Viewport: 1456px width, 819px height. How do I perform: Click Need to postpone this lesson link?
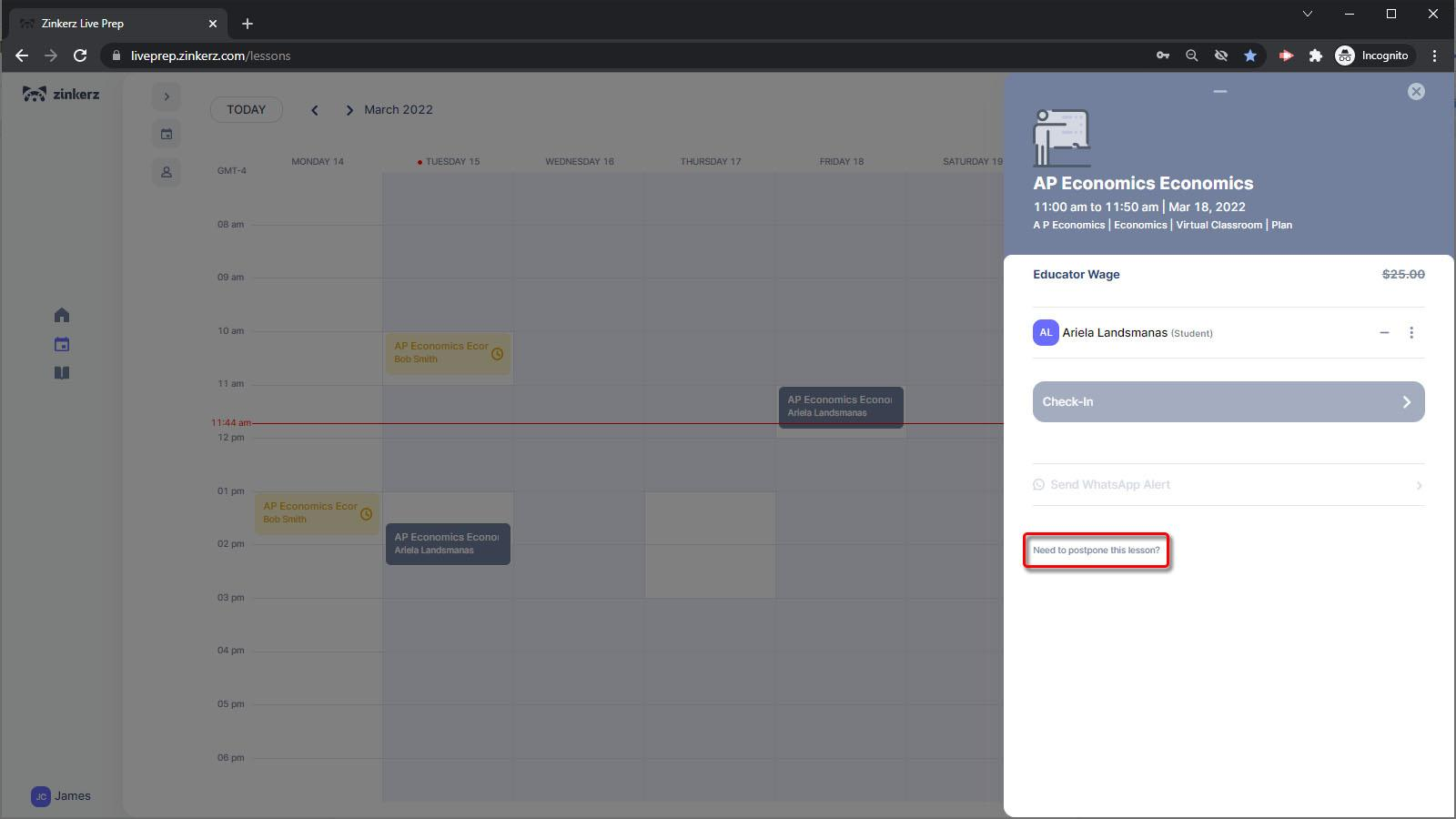coord(1096,551)
